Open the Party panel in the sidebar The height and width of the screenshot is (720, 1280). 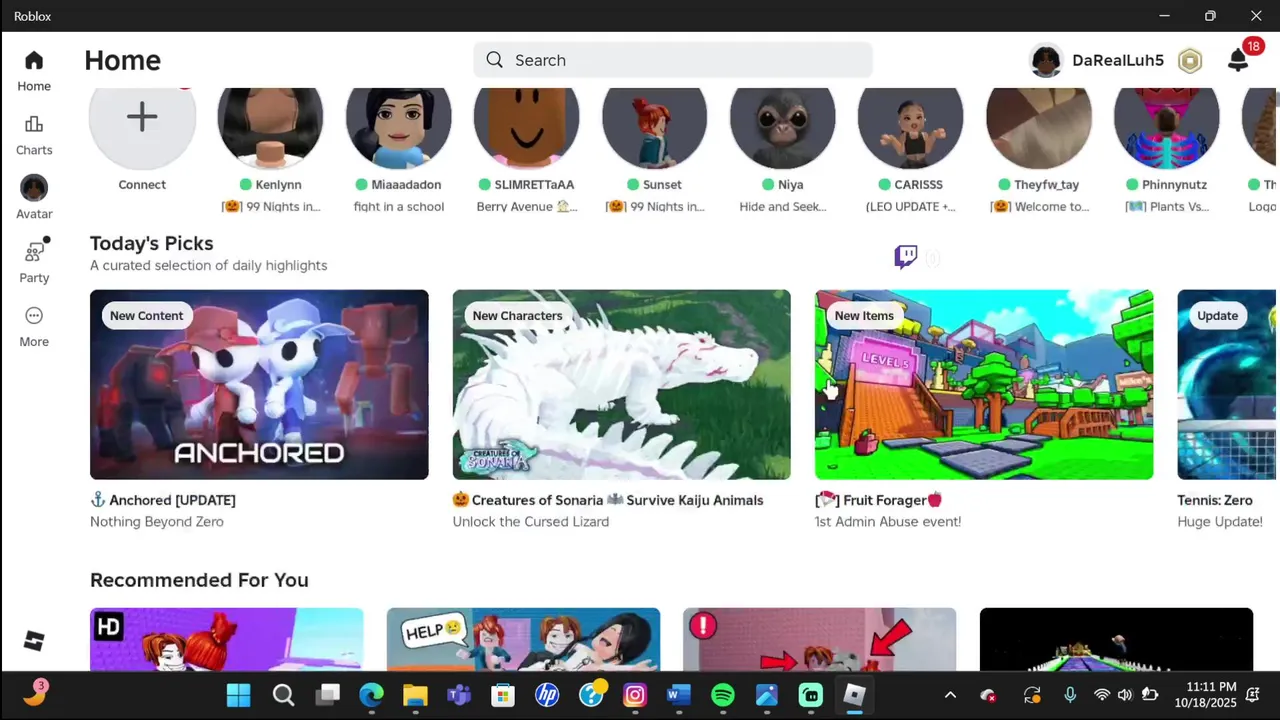click(33, 263)
